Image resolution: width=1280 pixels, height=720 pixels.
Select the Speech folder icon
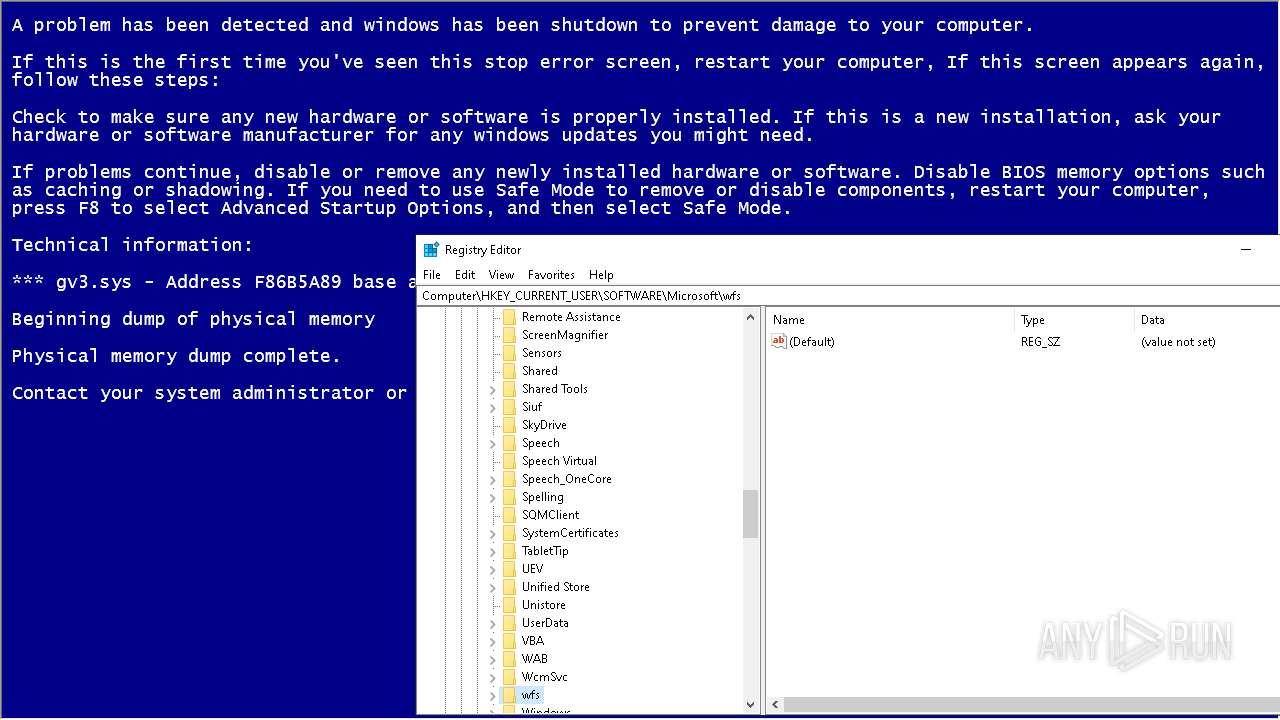(509, 443)
